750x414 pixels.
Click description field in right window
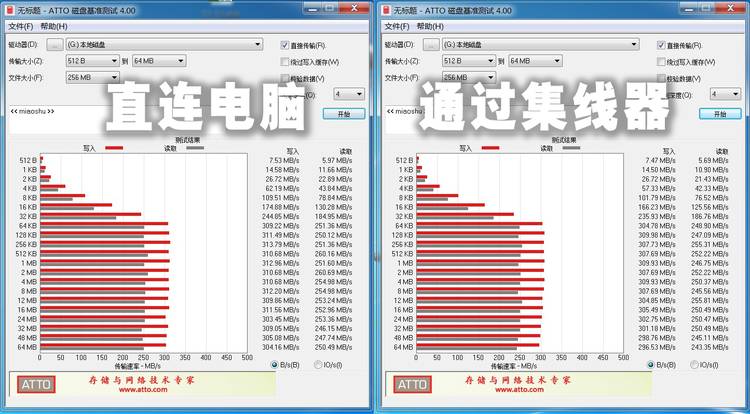(539, 120)
